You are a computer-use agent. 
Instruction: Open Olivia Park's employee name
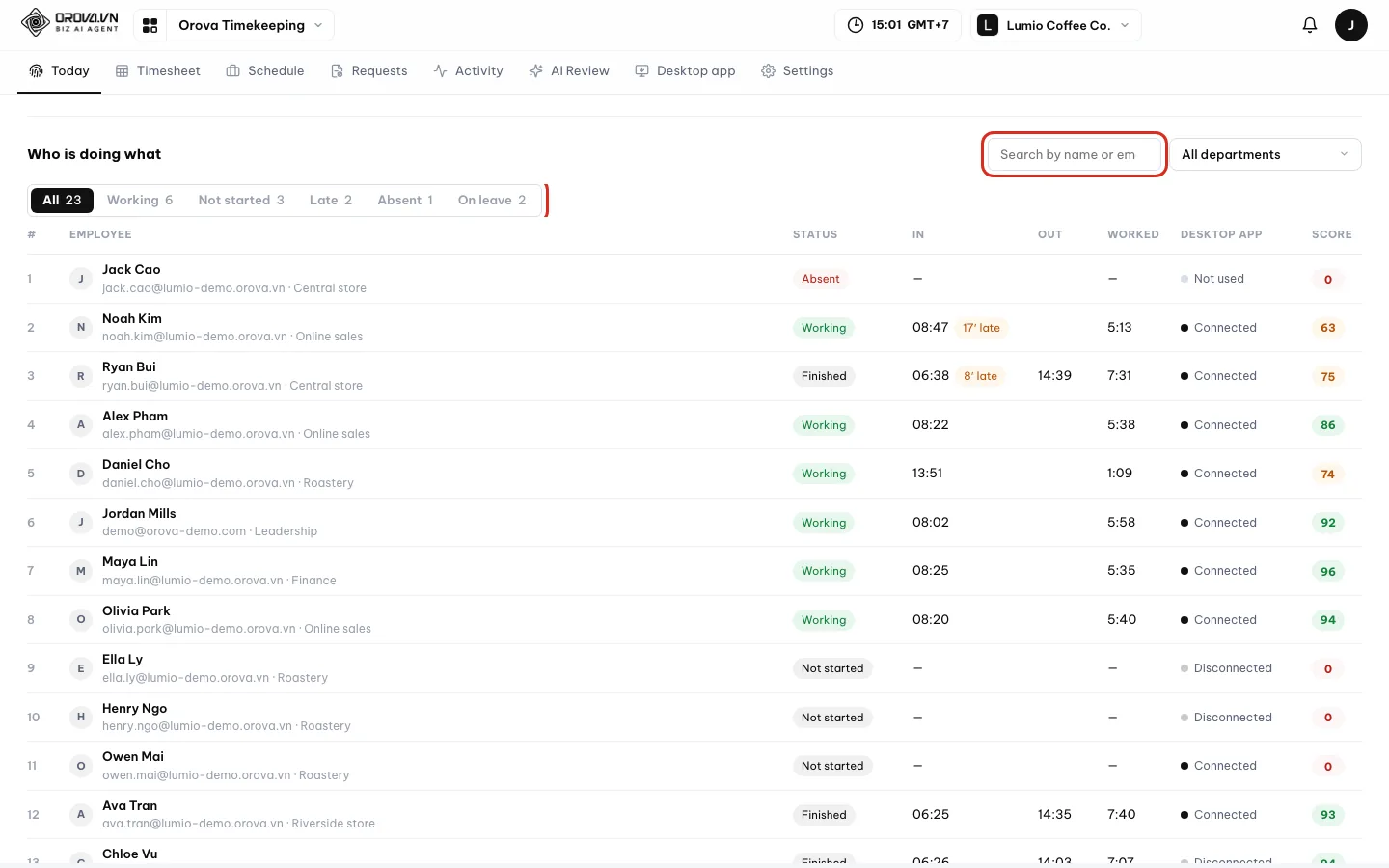coord(136,610)
